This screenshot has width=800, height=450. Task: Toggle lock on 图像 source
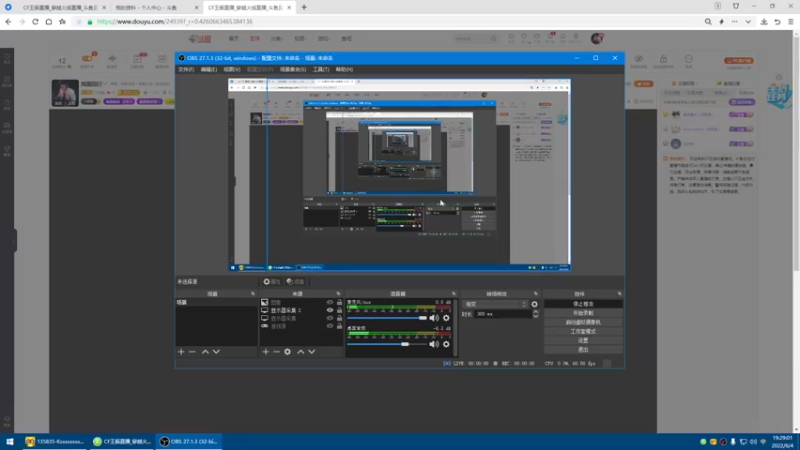339,303
